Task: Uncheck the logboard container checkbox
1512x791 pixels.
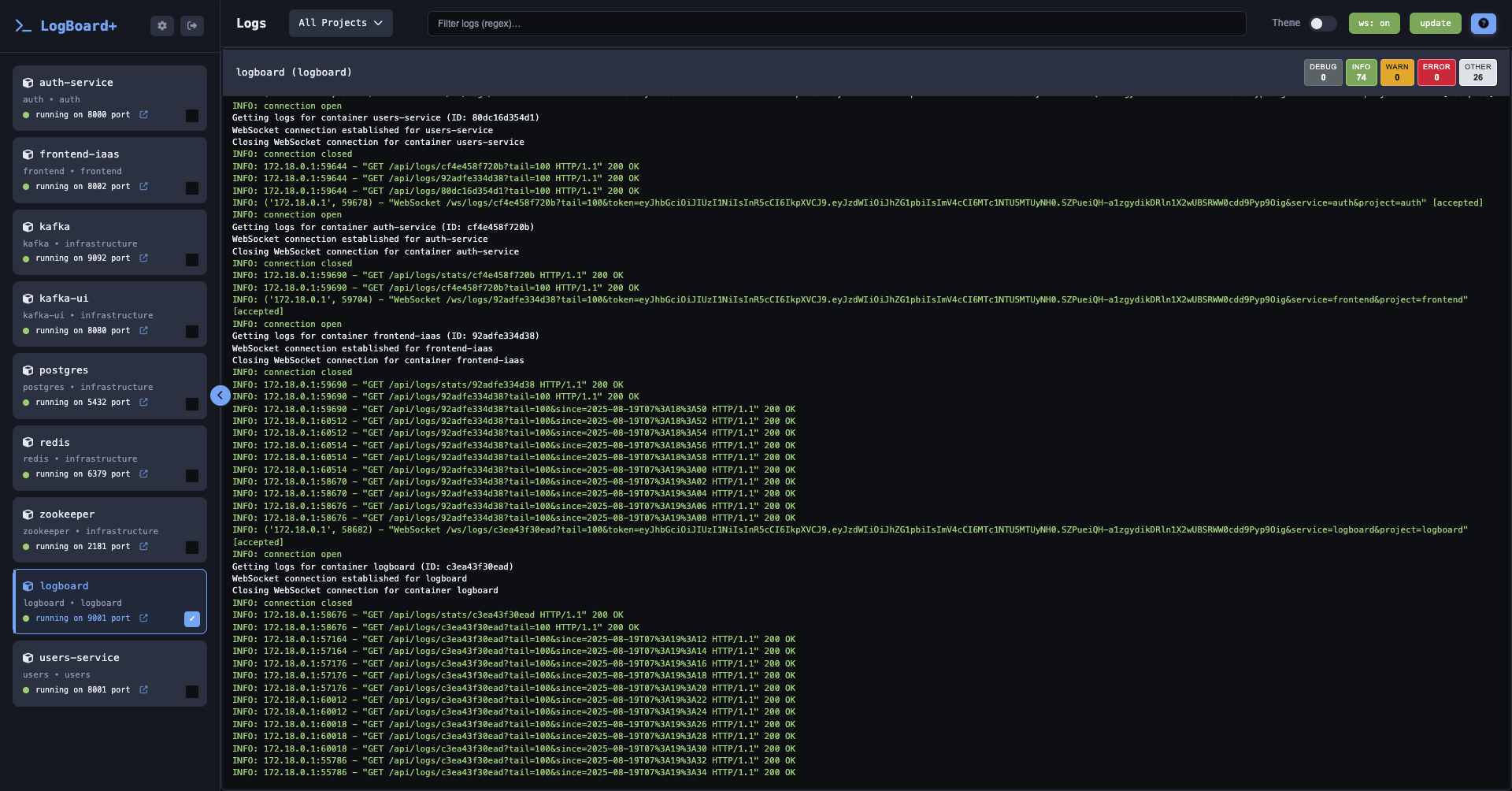Action: [x=192, y=619]
